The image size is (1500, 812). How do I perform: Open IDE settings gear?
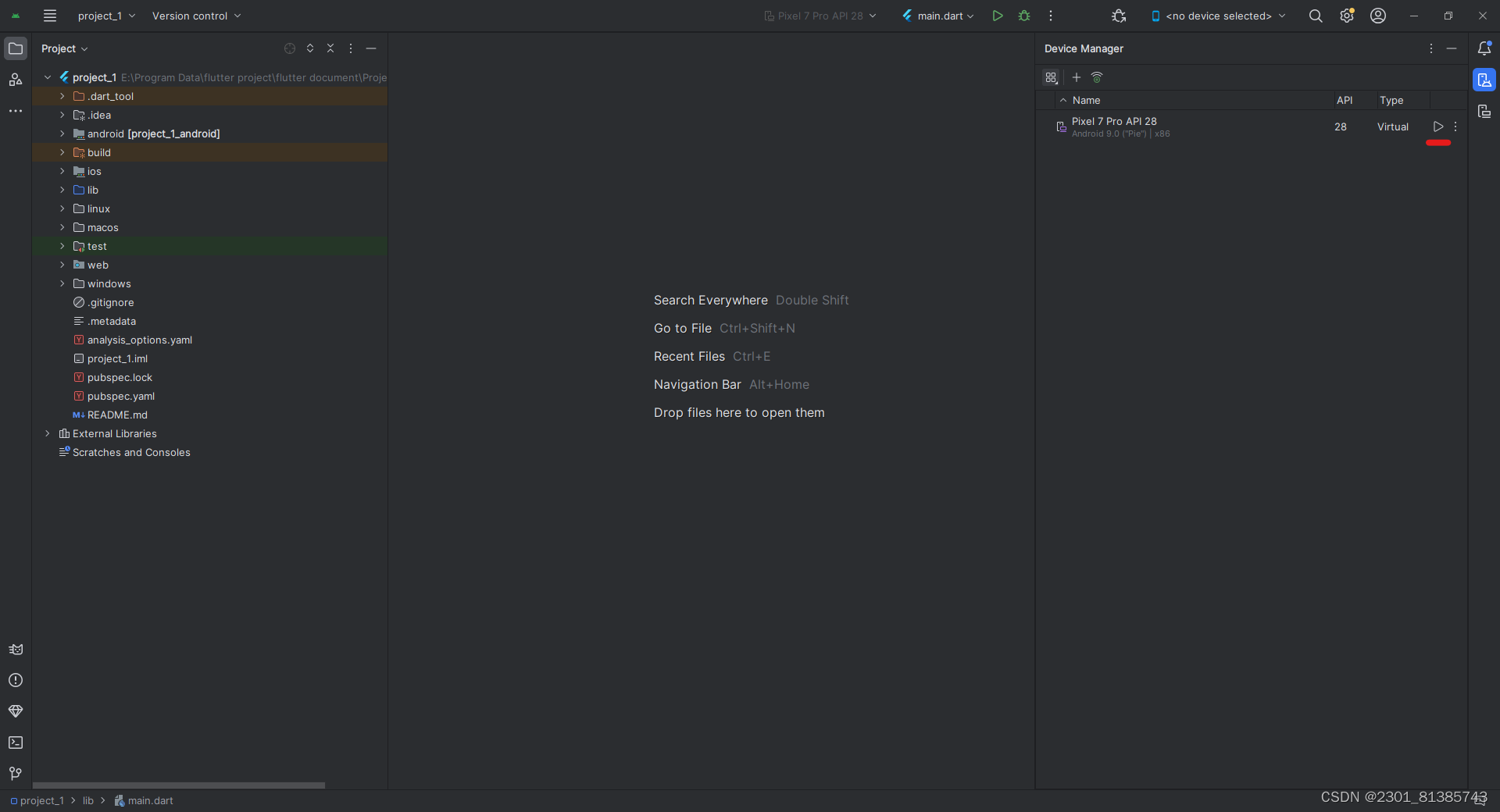1347,16
